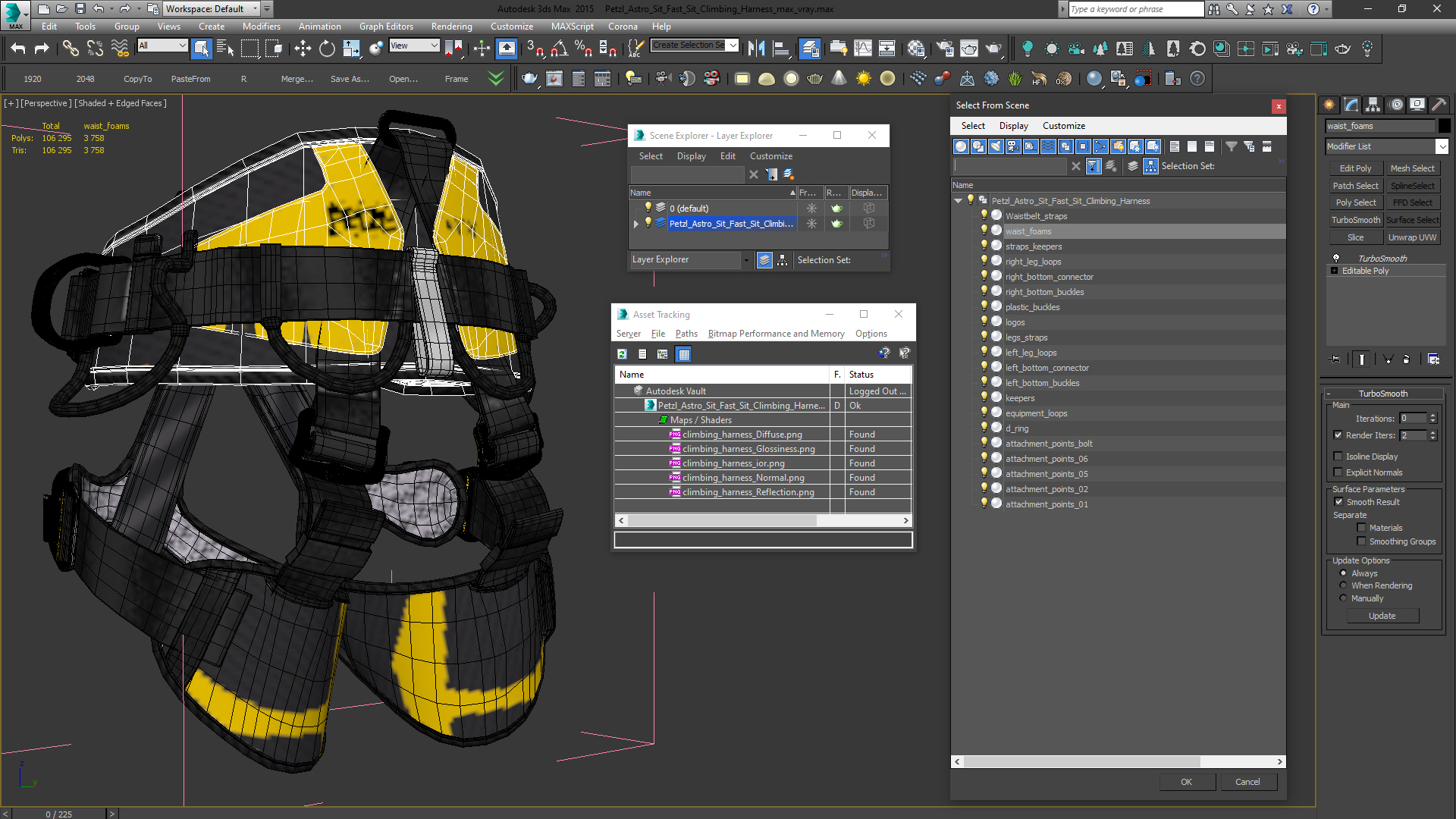The image size is (1456, 819).
Task: Click the Asset Tracking table view icon
Action: pyautogui.click(x=683, y=354)
